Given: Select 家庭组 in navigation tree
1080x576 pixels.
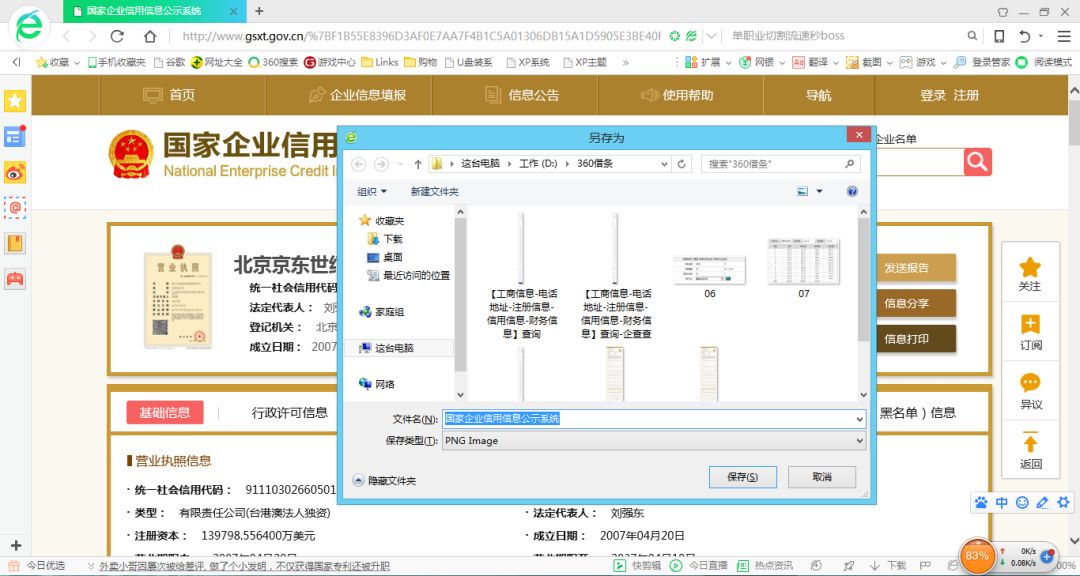Looking at the screenshot, I should (x=381, y=312).
